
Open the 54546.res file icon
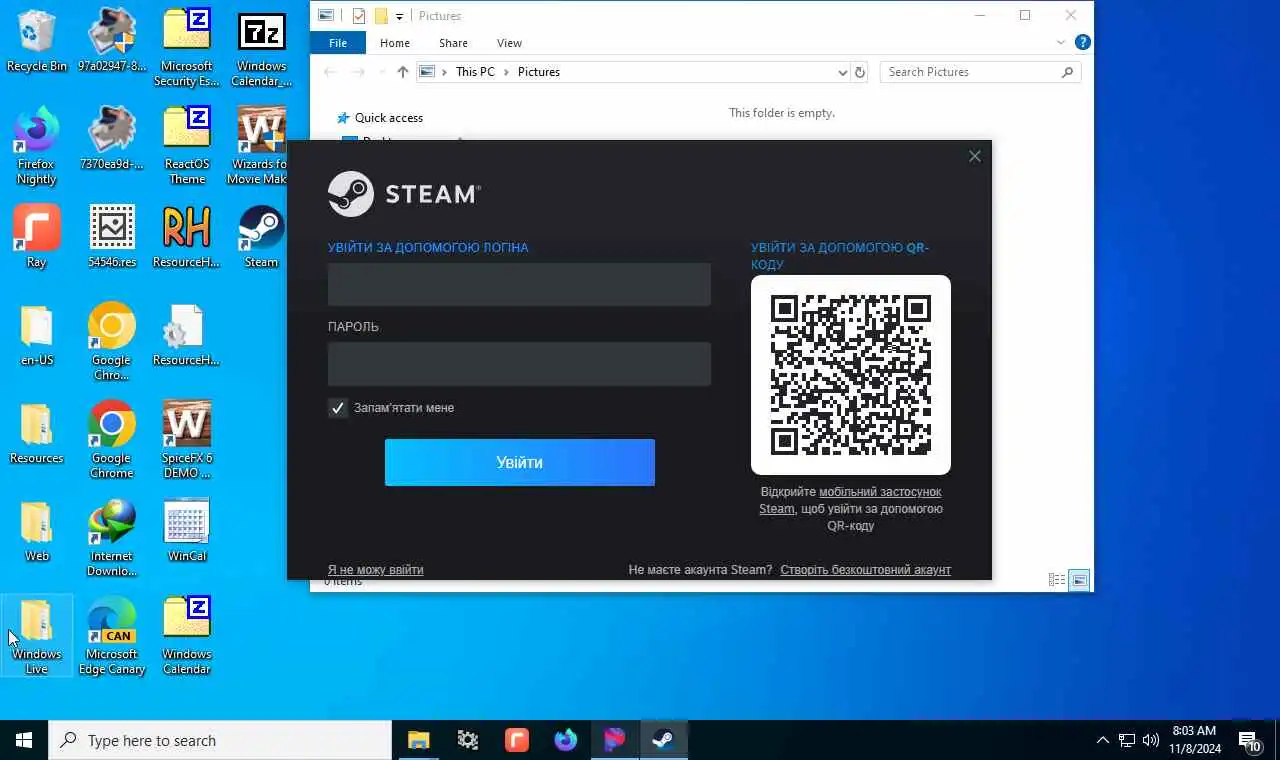point(112,237)
